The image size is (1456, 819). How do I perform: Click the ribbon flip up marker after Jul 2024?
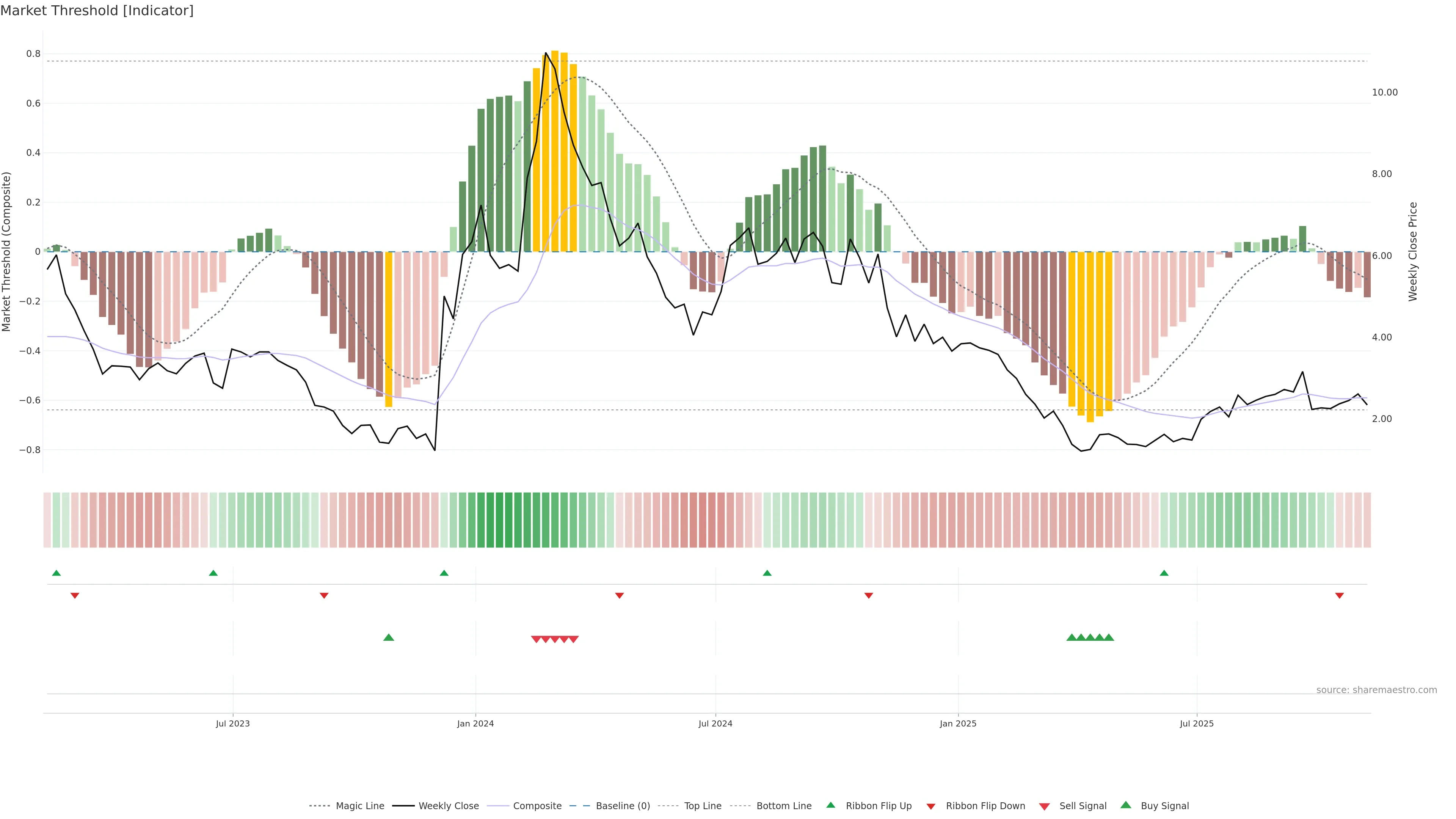pos(767,573)
